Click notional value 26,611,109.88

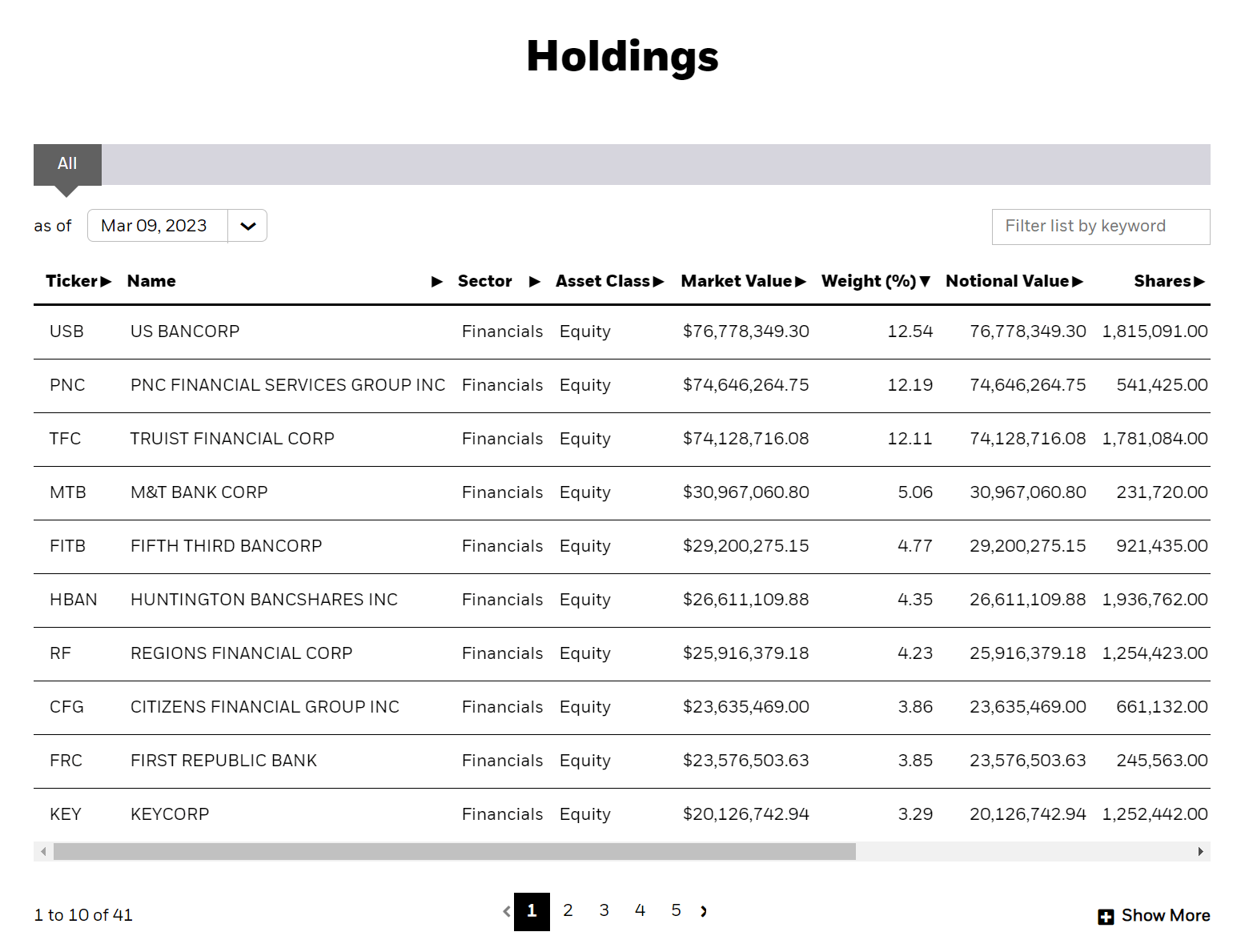[1028, 600]
